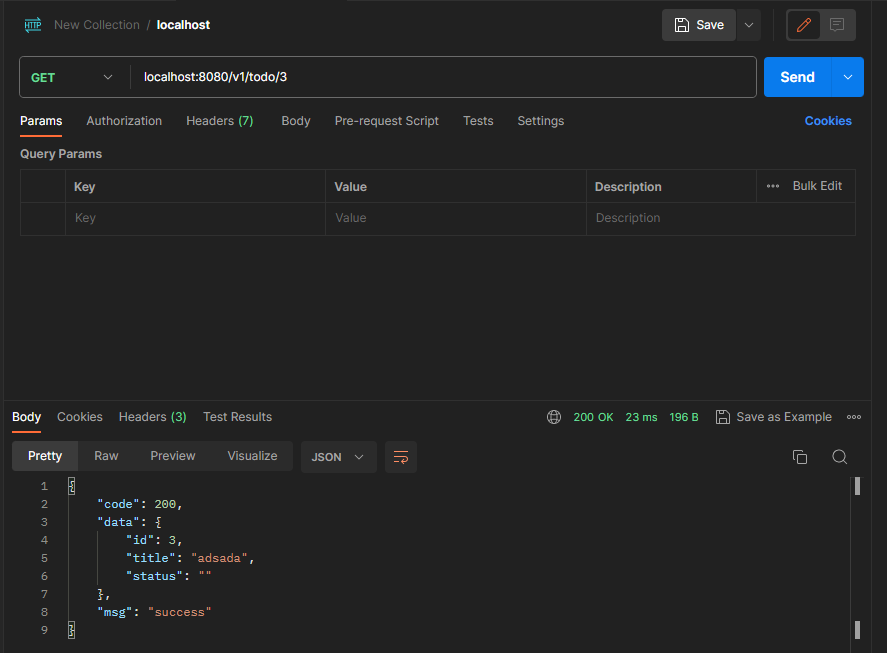Search in the response body

point(839,457)
